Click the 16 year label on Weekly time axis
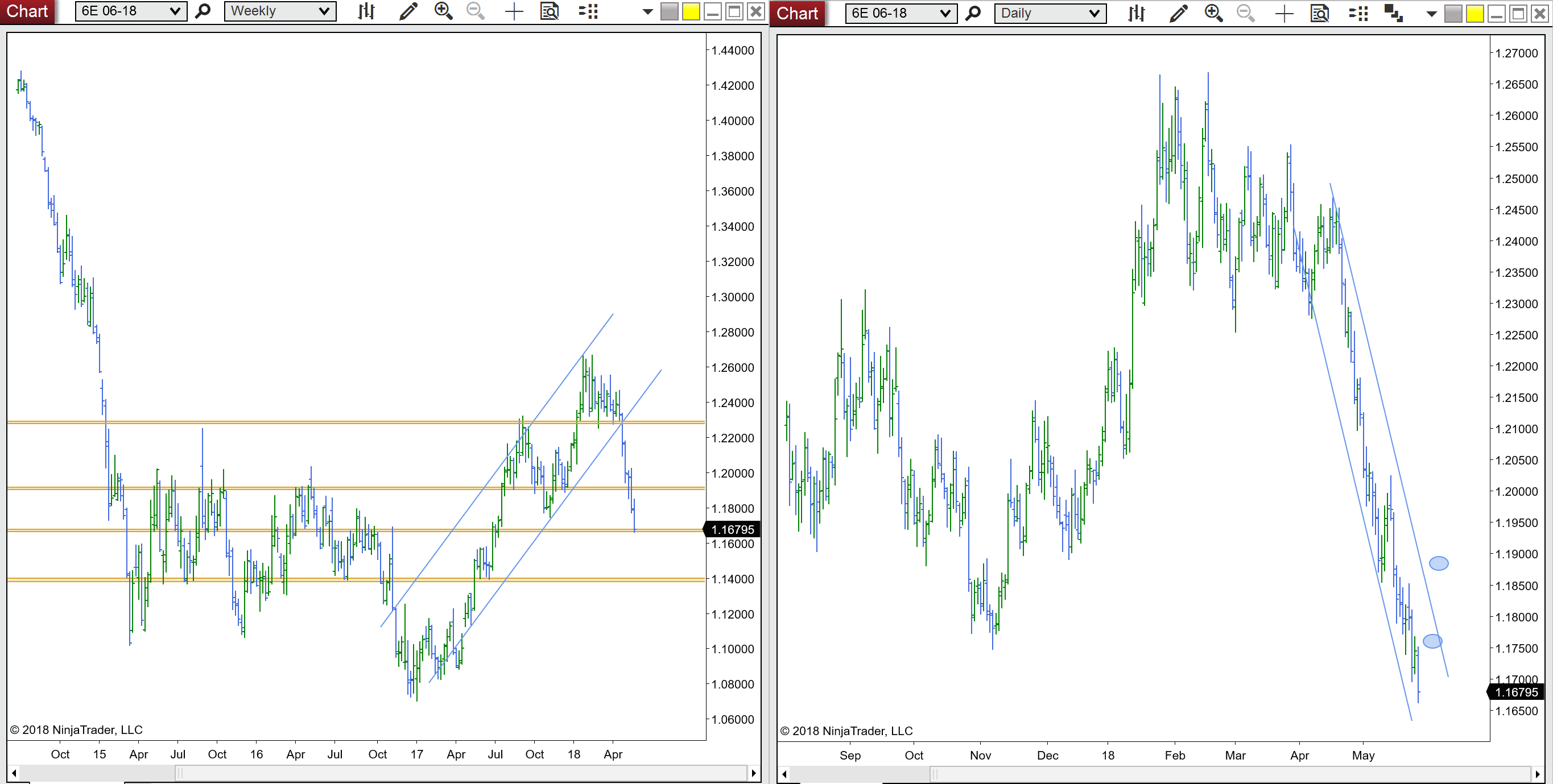The image size is (1553, 784). click(256, 754)
